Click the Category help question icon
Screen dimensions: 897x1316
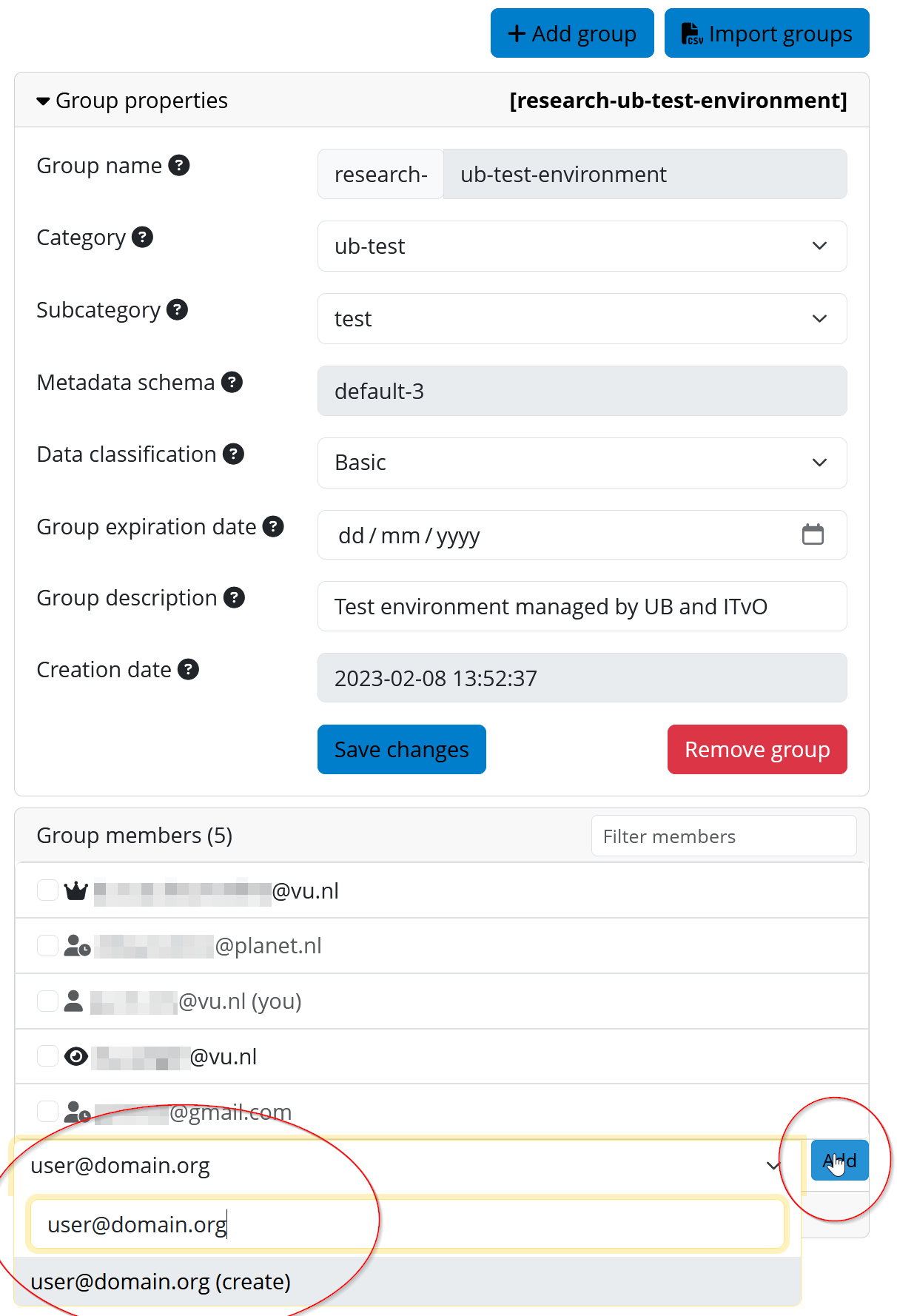tap(142, 238)
